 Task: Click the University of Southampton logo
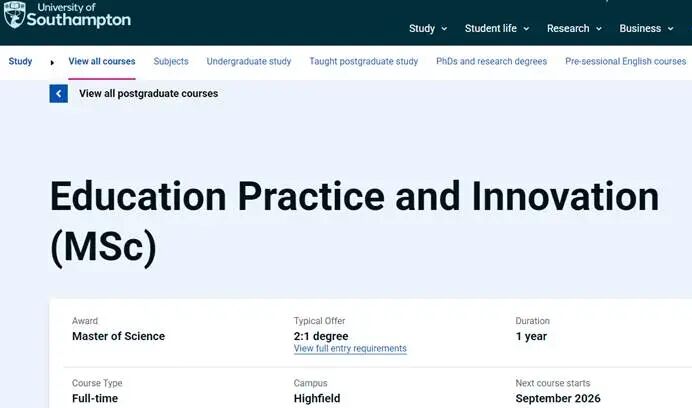67,15
